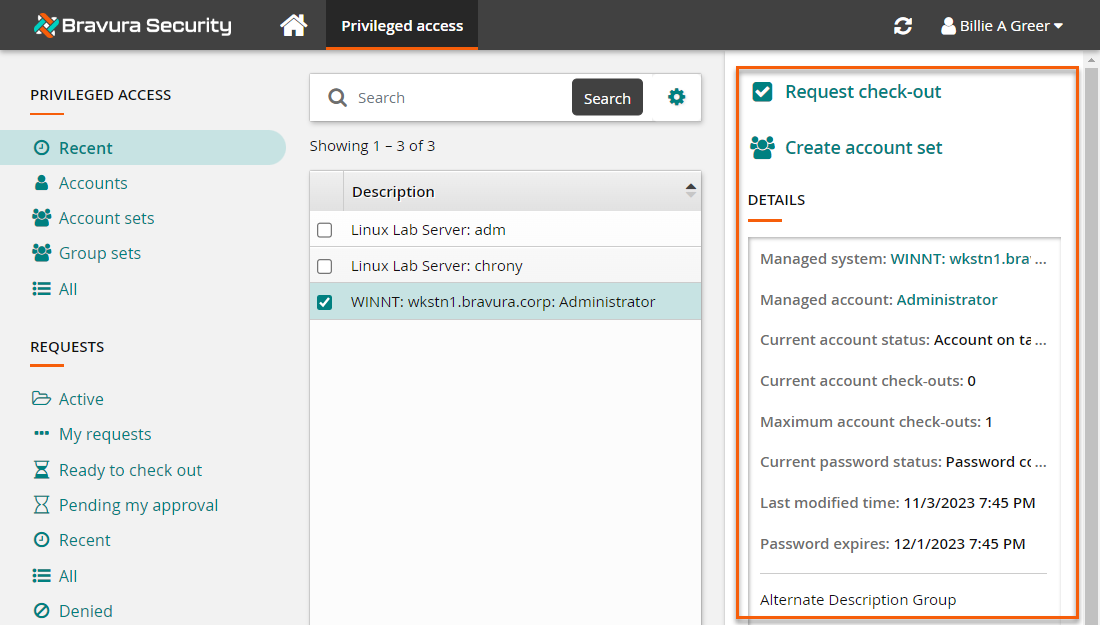
Task: Click the Create account set people icon
Action: pyautogui.click(x=763, y=148)
